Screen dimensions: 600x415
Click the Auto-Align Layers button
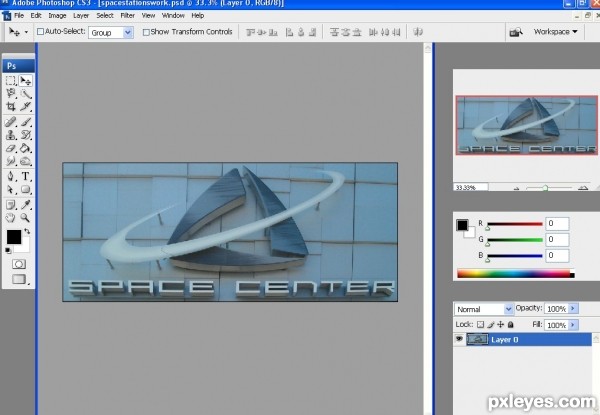(418, 32)
